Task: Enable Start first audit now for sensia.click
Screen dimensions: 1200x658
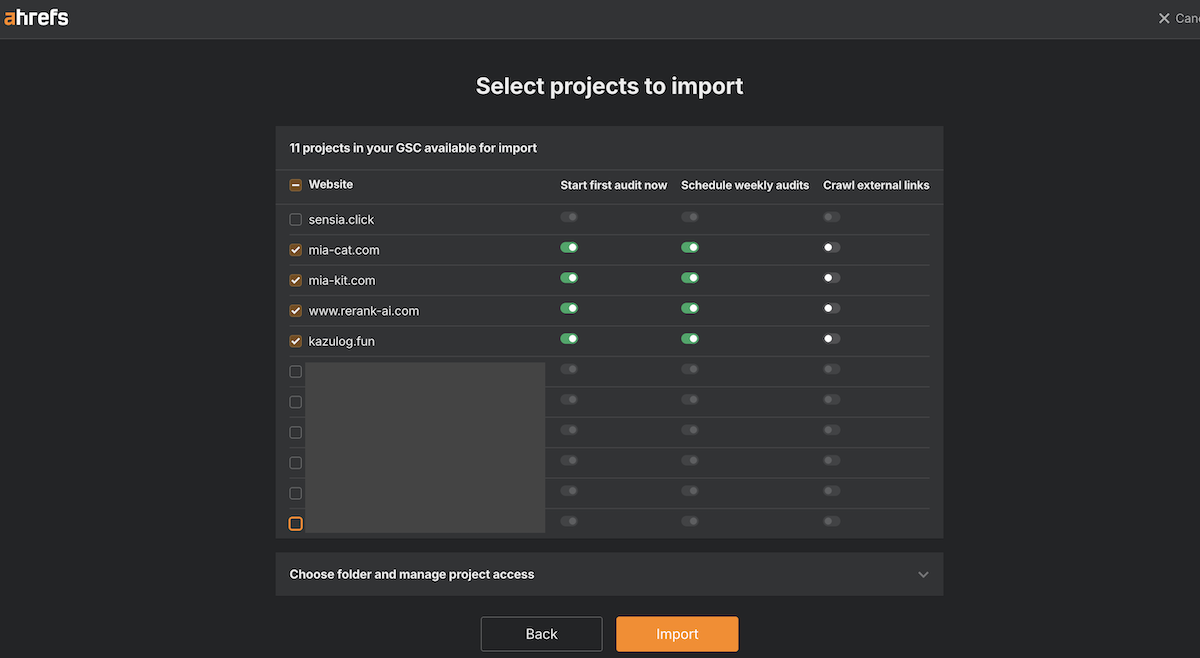Action: [569, 216]
